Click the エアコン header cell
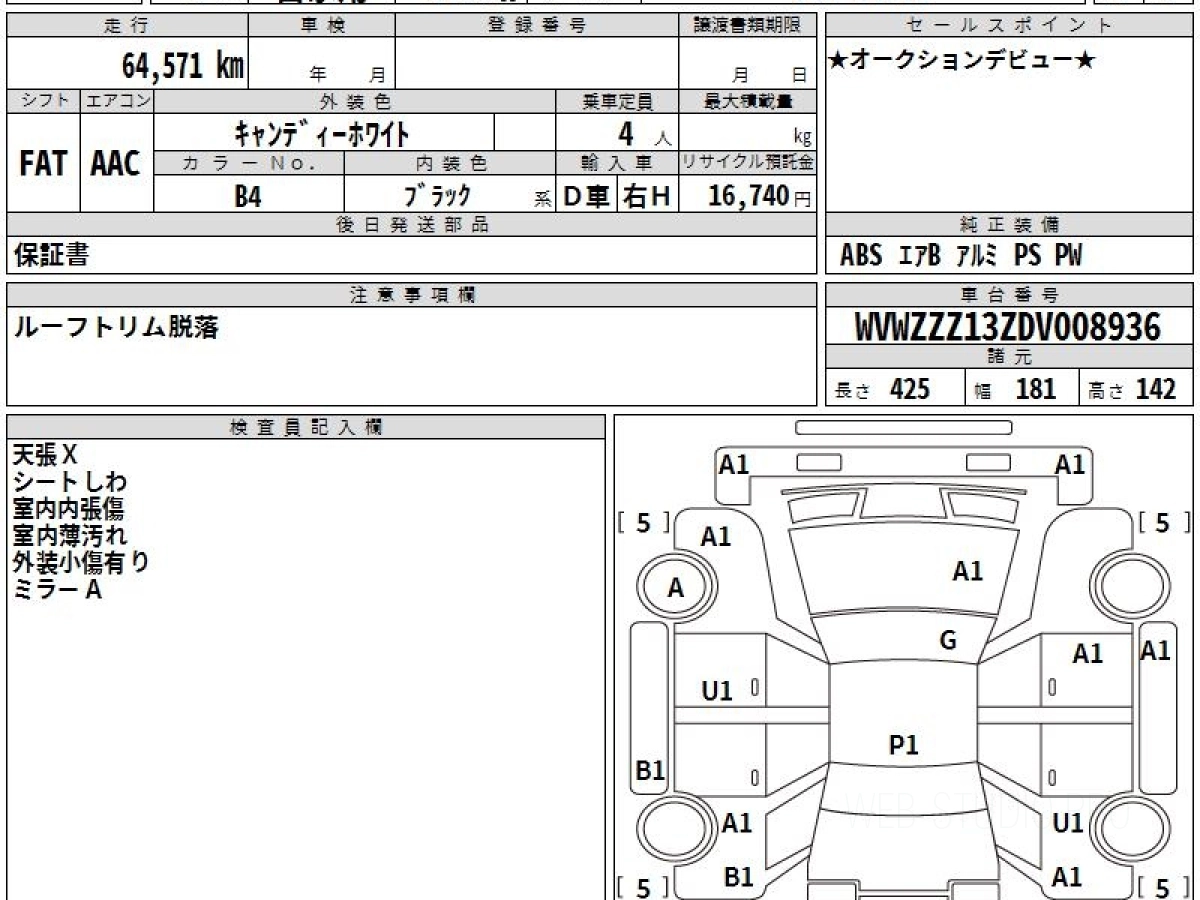Image resolution: width=1200 pixels, height=900 pixels. (x=117, y=101)
